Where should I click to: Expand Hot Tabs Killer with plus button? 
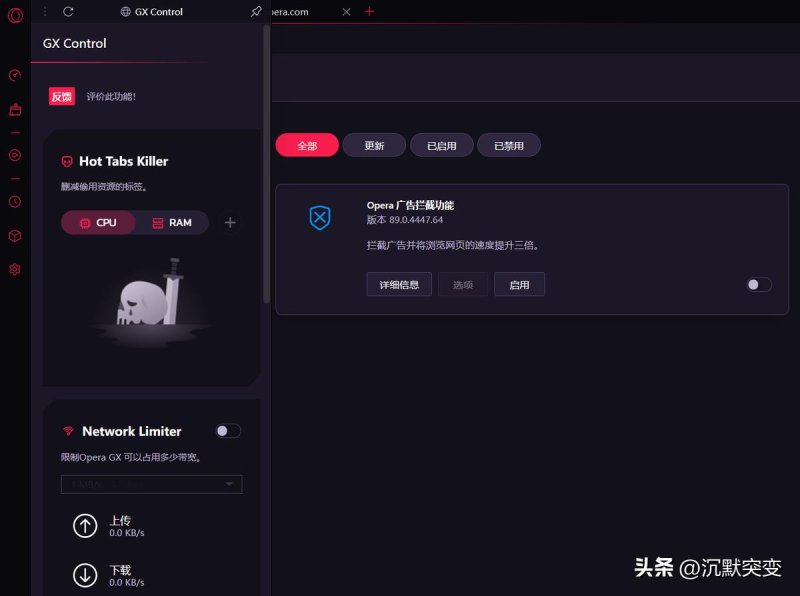(230, 223)
